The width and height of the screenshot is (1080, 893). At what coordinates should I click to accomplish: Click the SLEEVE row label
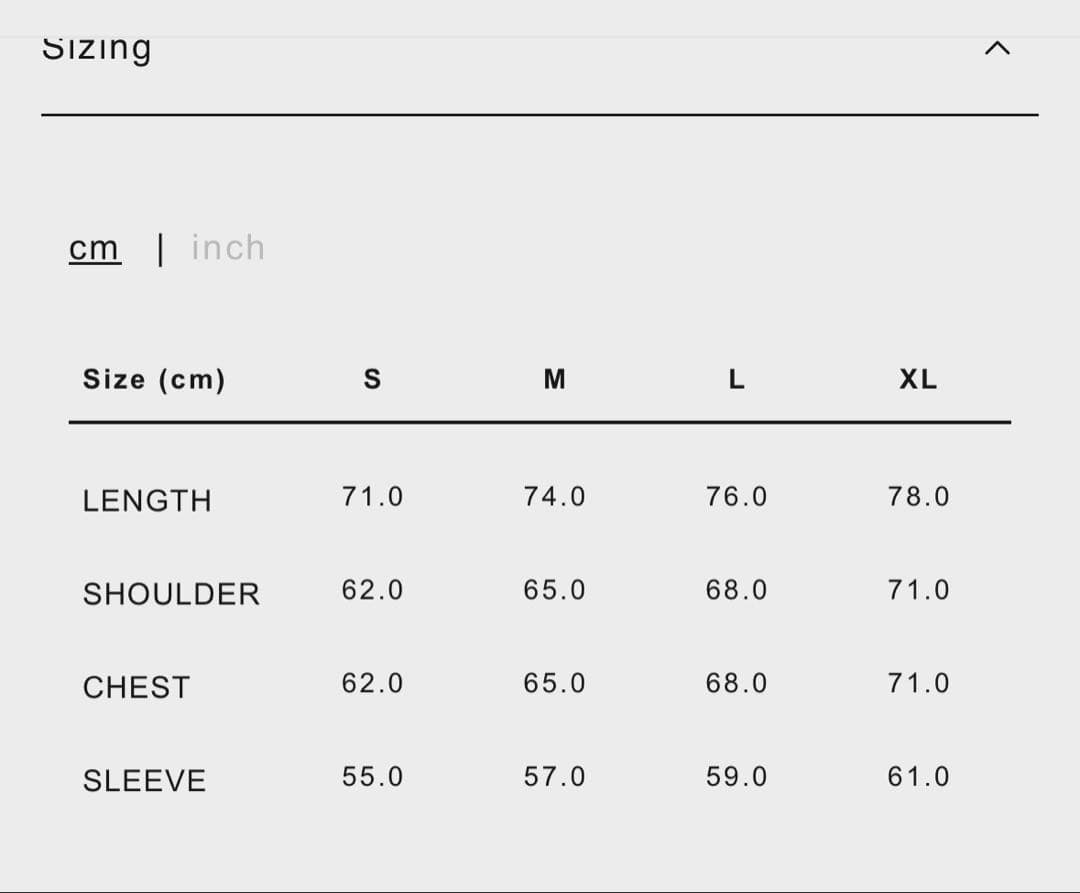pyautogui.click(x=144, y=781)
